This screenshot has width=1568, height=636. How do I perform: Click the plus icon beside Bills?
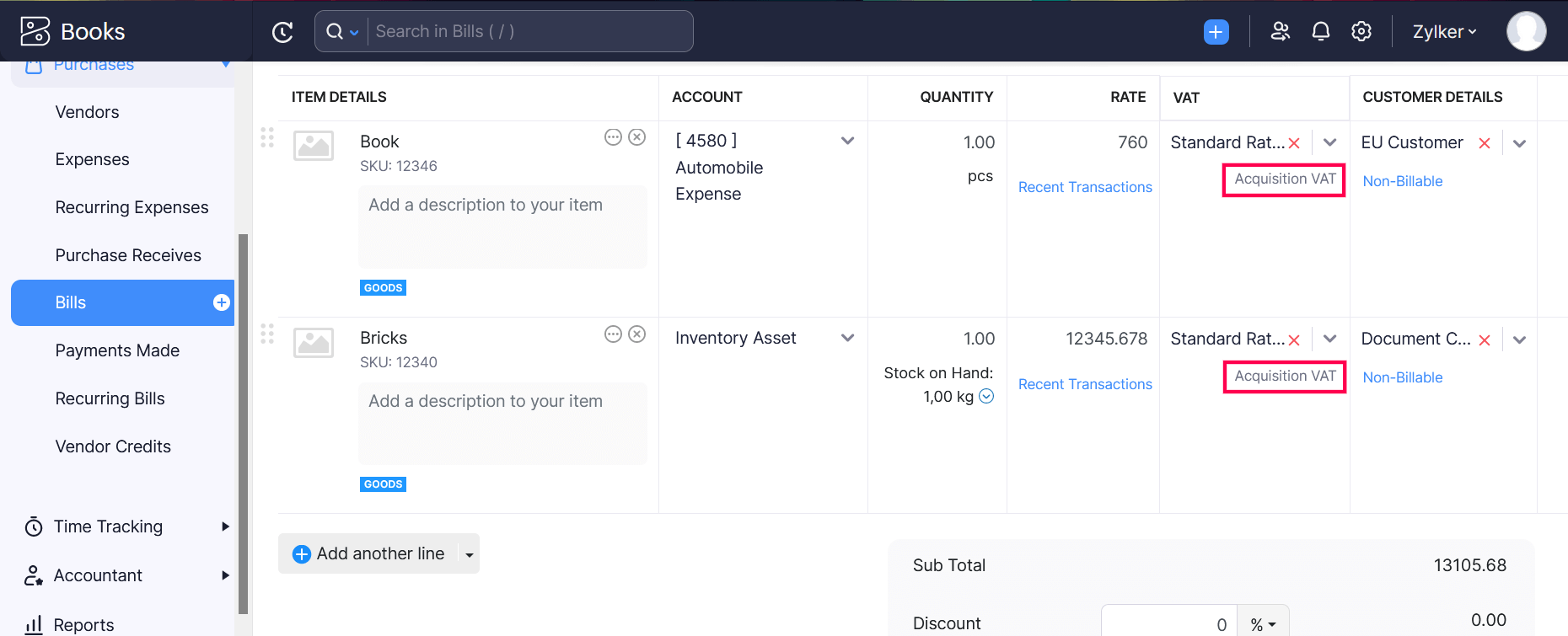pyautogui.click(x=222, y=302)
